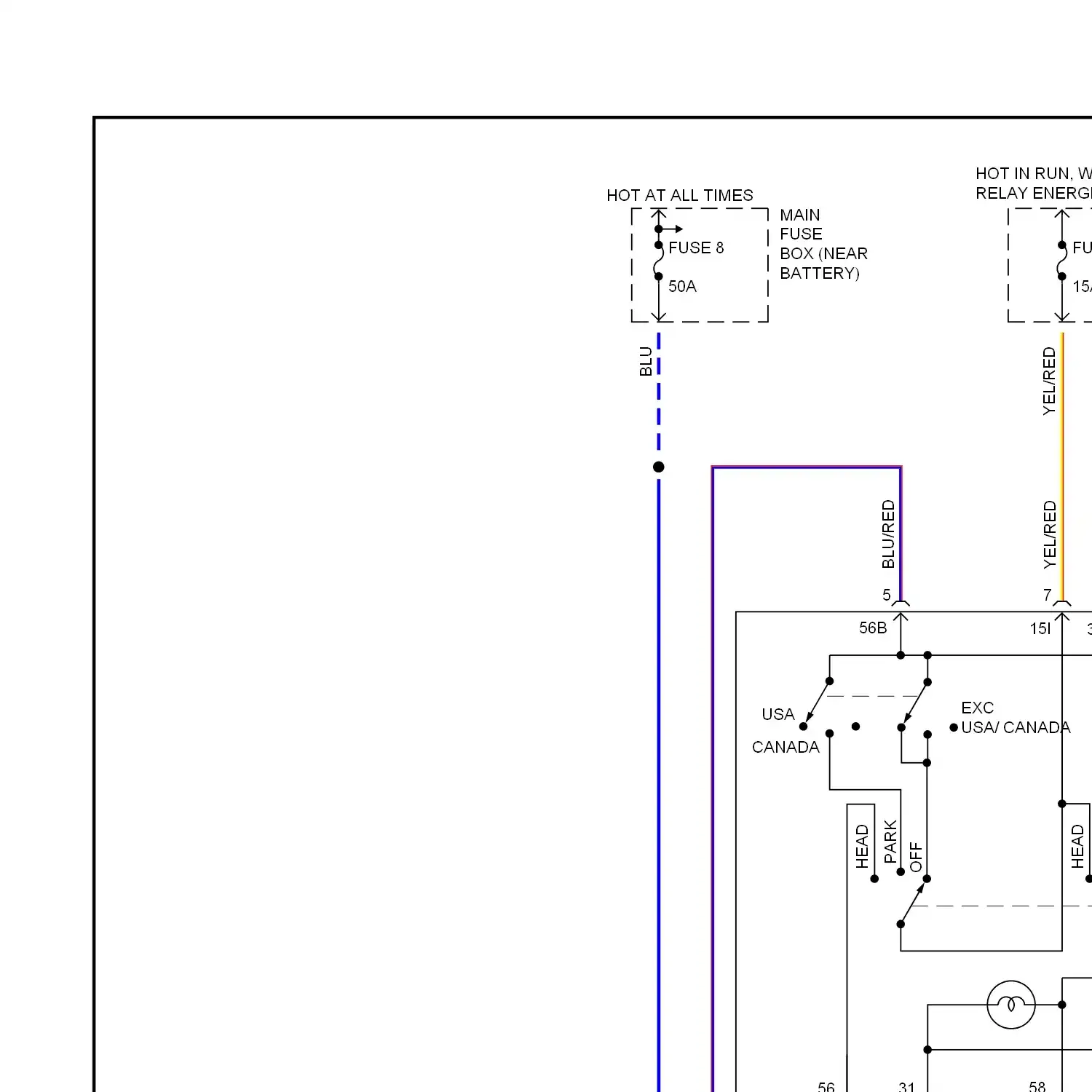Click terminal "58" at the diagram bottom
Image resolution: width=1092 pixels, height=1092 pixels.
click(x=1037, y=1086)
